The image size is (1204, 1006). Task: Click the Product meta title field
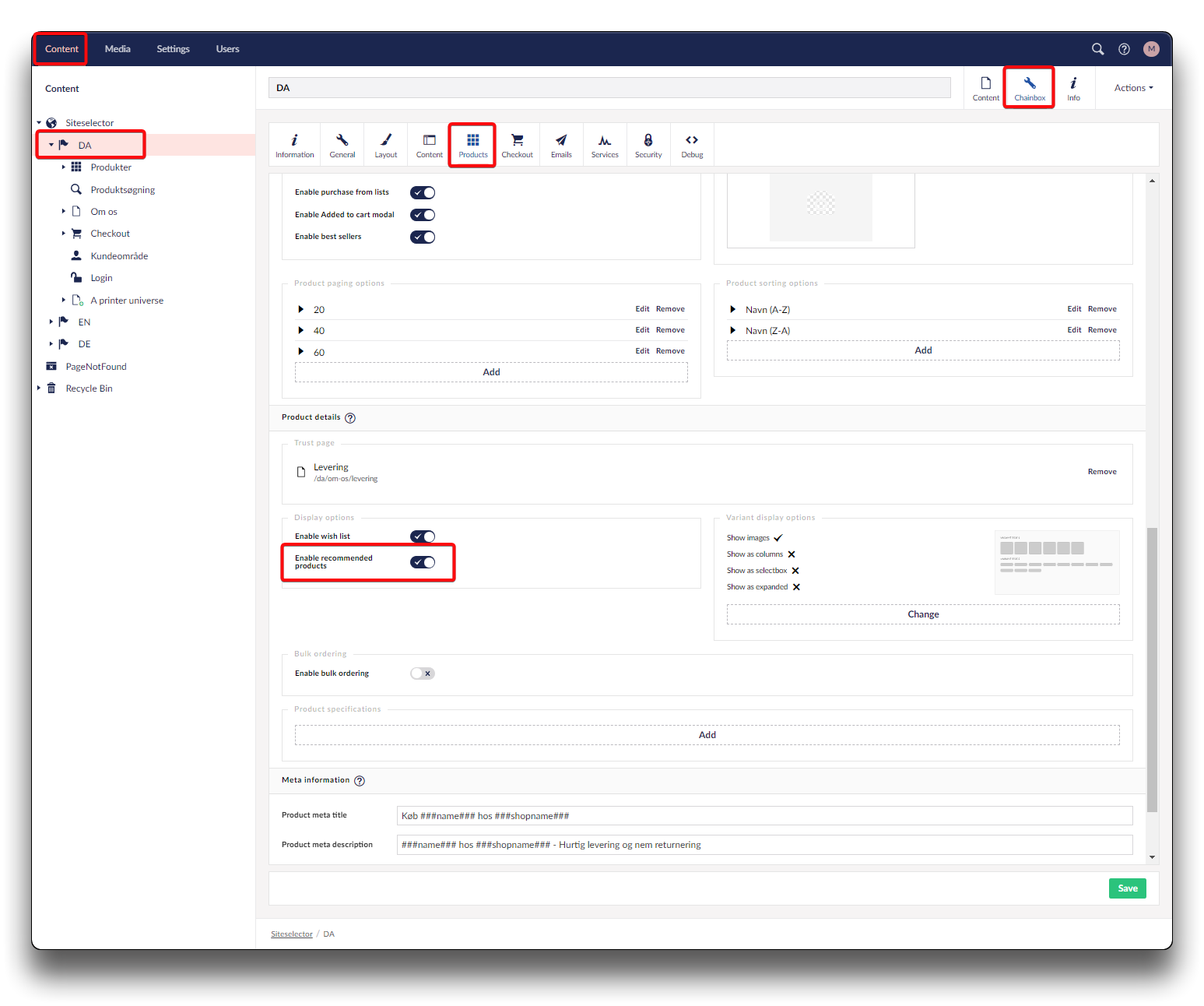pos(763,816)
